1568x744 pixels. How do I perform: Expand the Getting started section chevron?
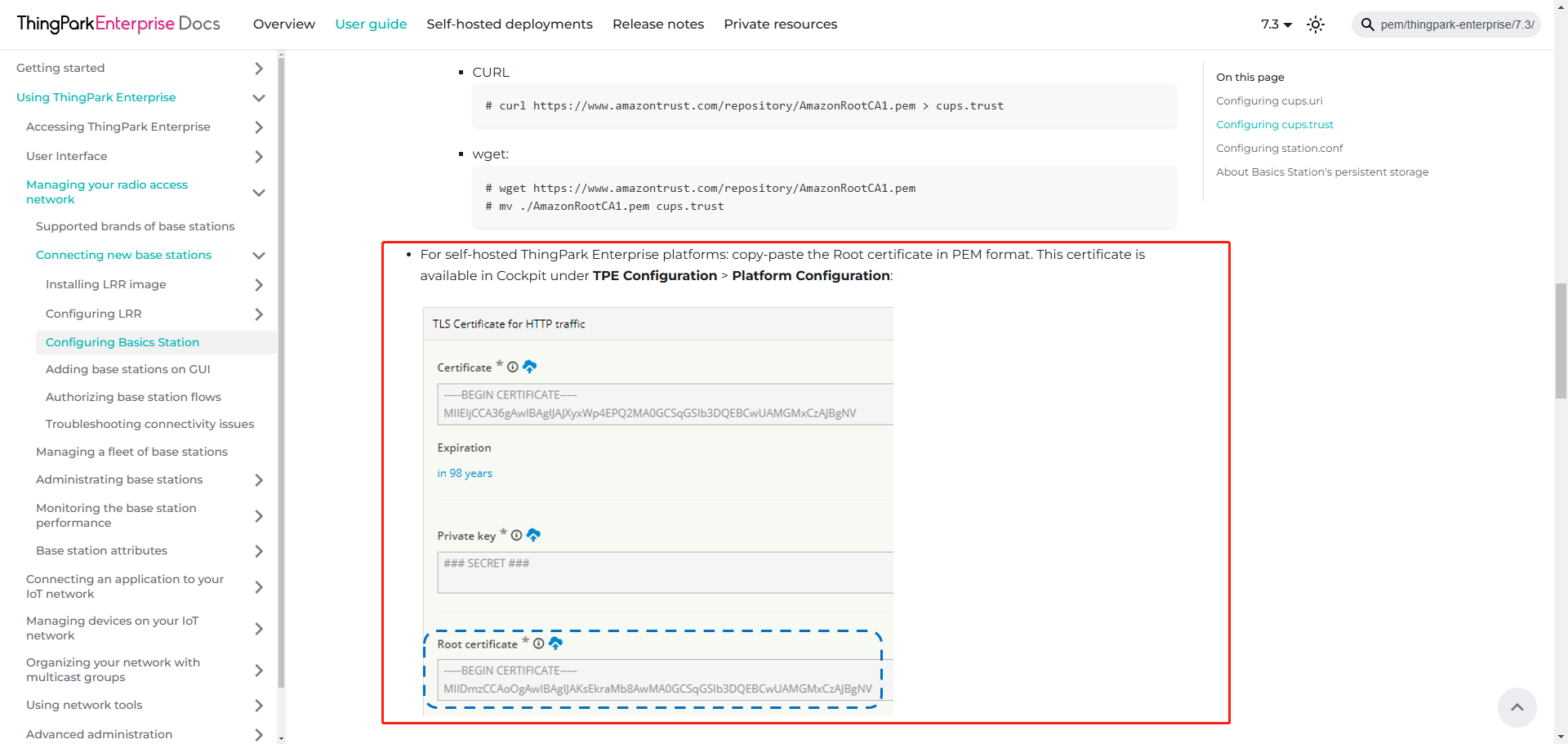(259, 69)
